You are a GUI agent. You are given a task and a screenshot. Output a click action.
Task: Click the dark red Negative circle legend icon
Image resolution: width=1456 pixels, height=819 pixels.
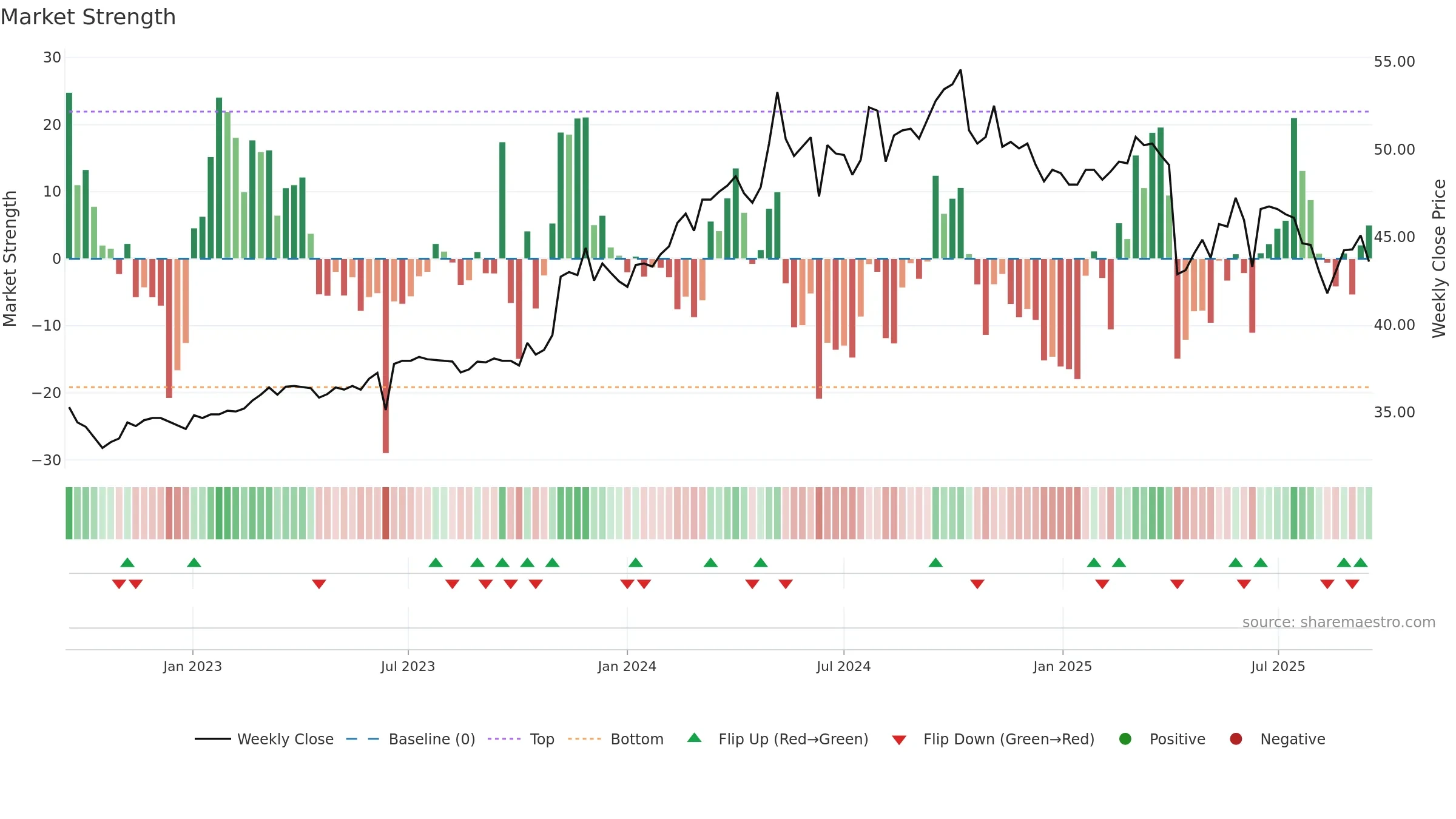[1236, 739]
